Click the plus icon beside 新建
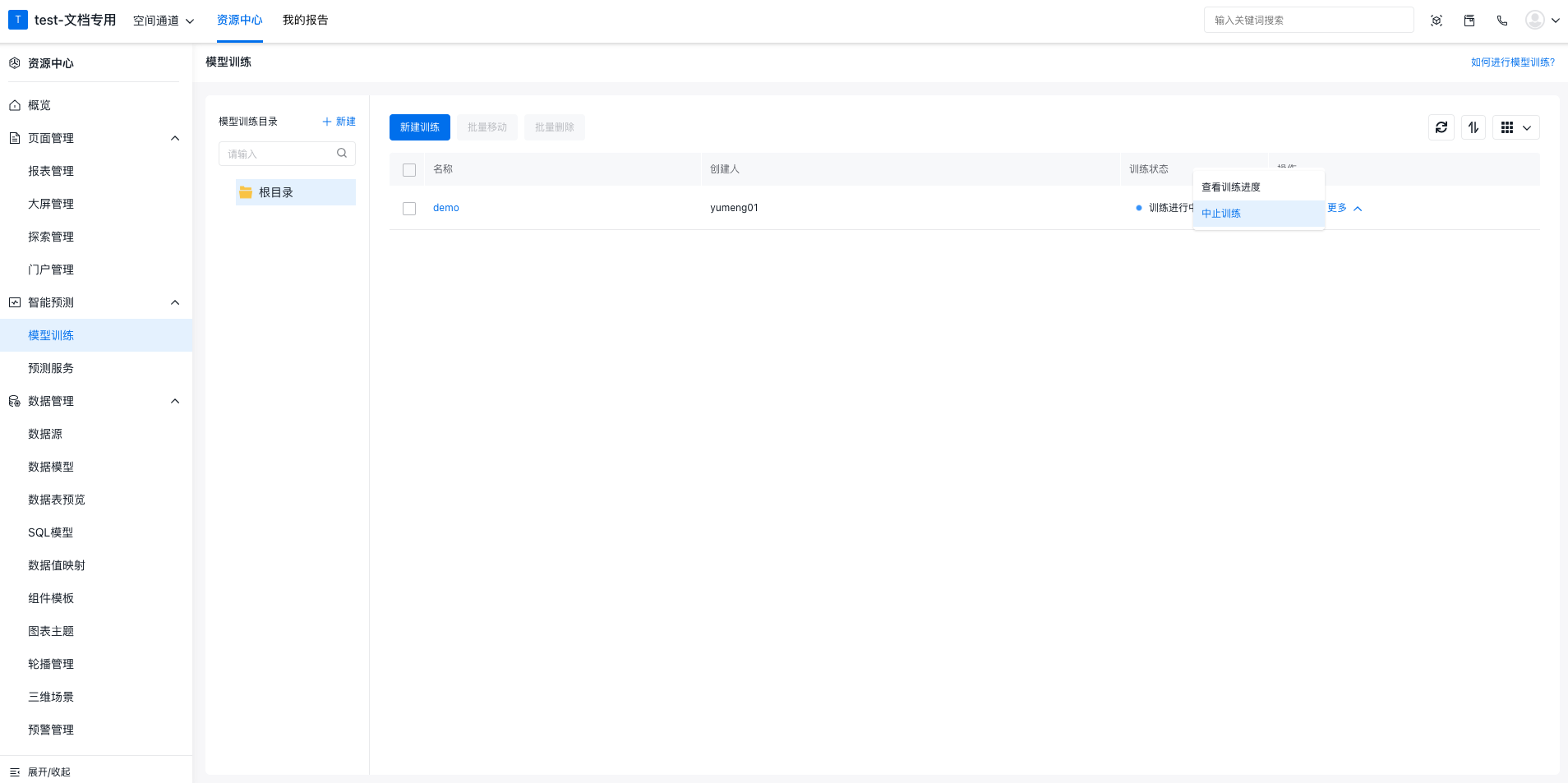Image resolution: width=1568 pixels, height=783 pixels. 327,122
